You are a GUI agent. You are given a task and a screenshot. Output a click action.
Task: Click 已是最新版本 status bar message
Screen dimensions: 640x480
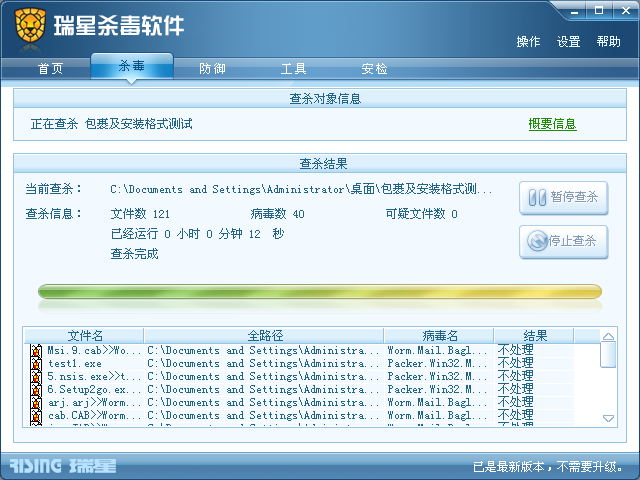pyautogui.click(x=548, y=466)
